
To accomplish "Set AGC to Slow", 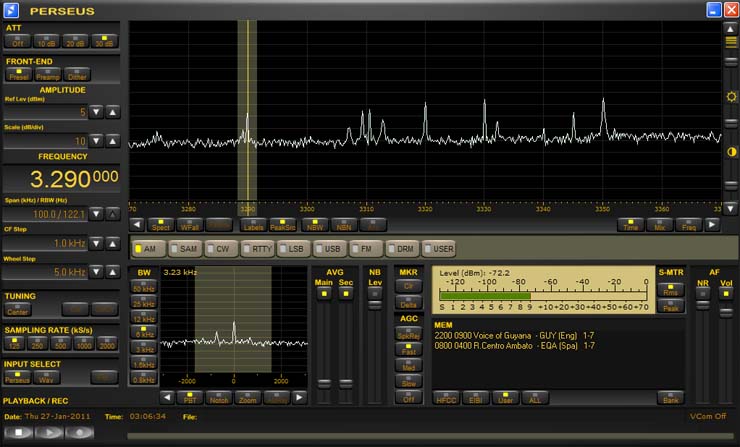I will click(409, 381).
